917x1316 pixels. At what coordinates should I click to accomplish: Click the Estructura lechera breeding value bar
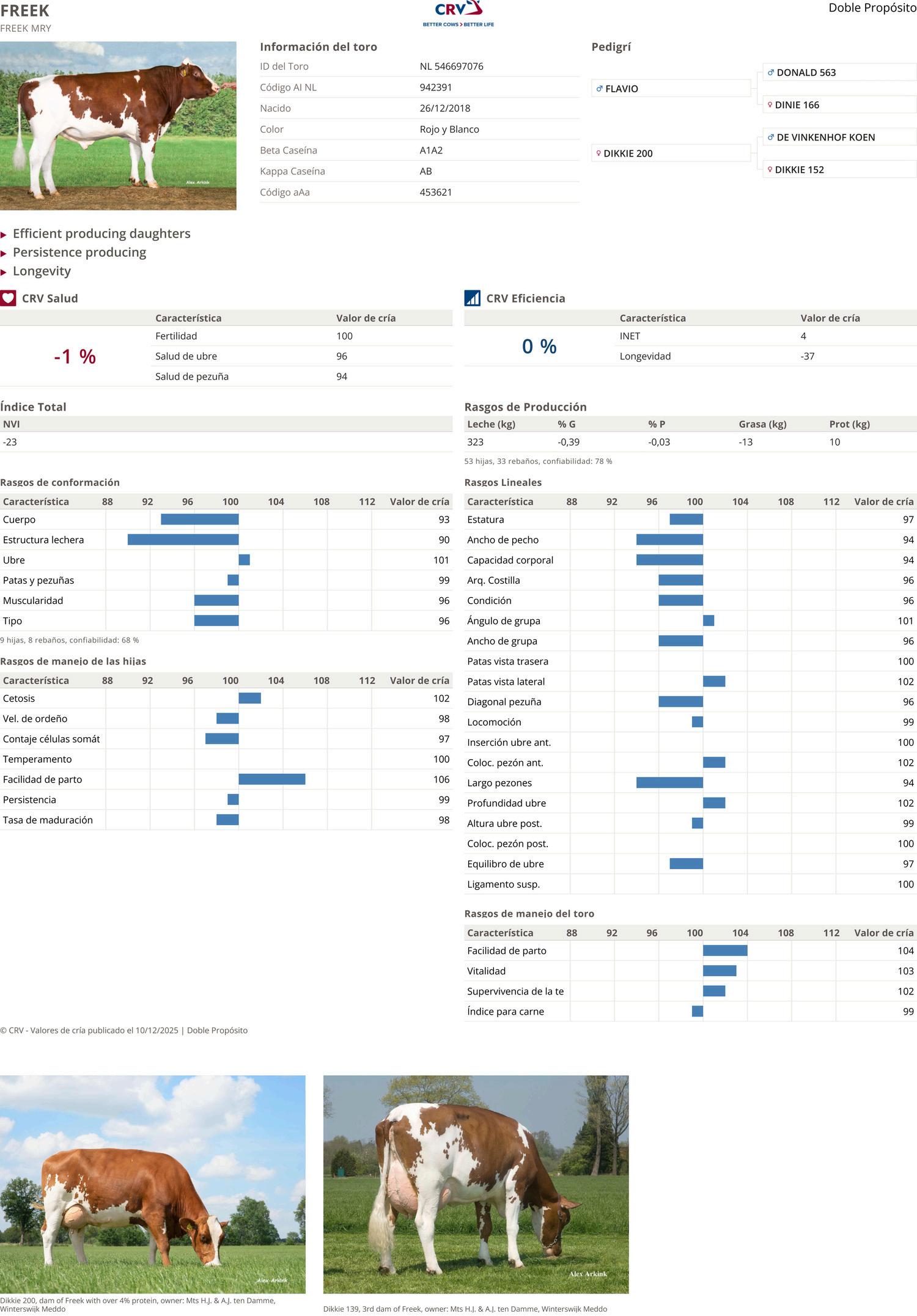point(183,540)
